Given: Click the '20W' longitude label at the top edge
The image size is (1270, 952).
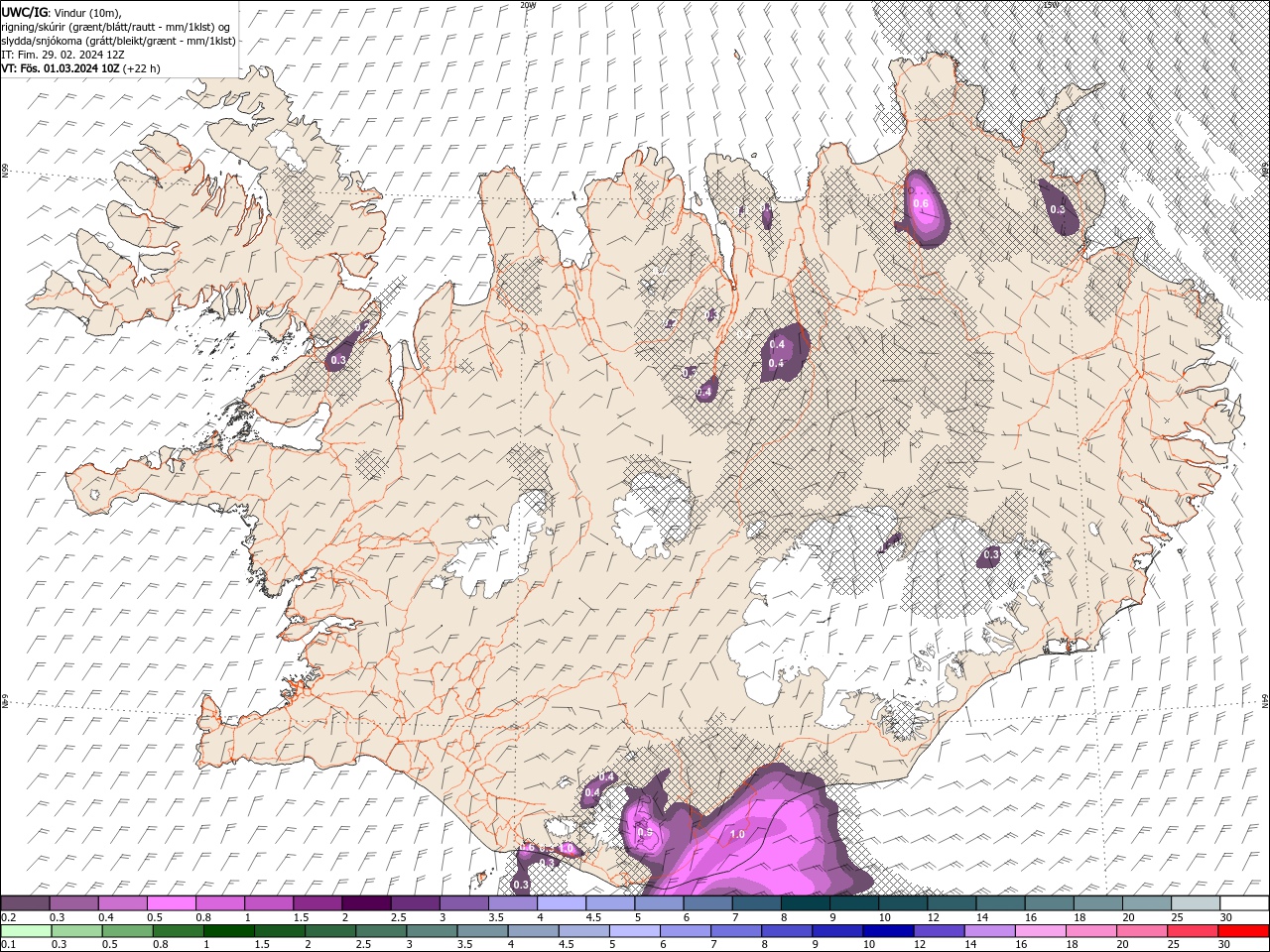Looking at the screenshot, I should 528,5.
